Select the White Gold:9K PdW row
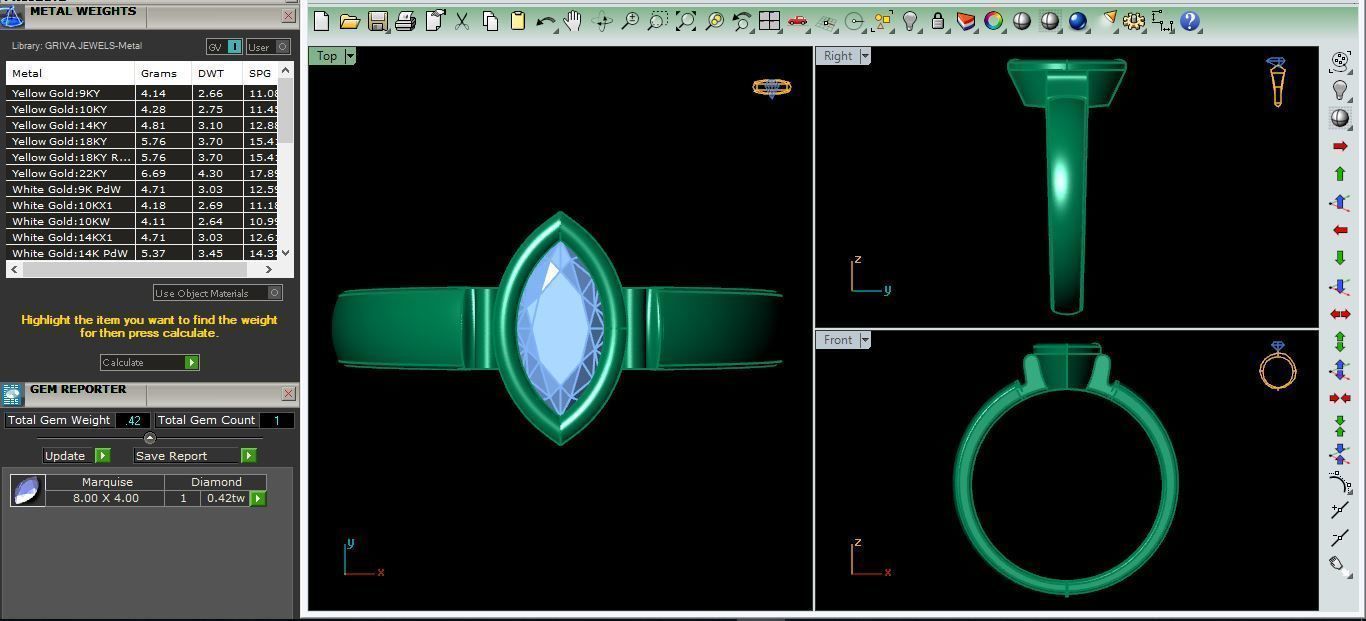The height and width of the screenshot is (621, 1366). click(142, 189)
